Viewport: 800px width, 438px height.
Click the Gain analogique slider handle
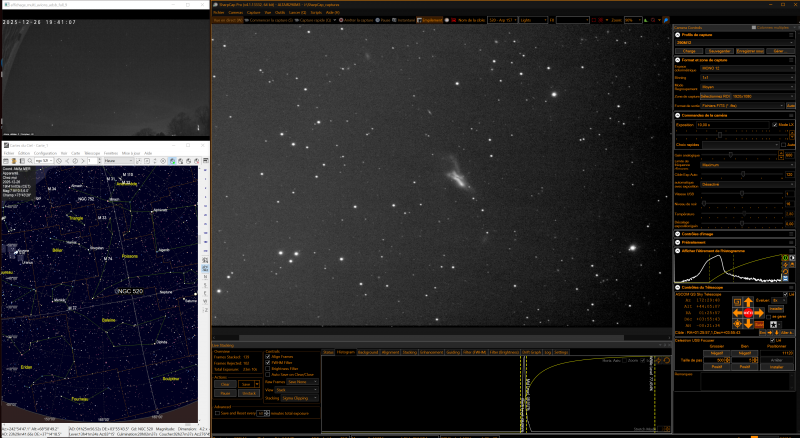(x=731, y=155)
